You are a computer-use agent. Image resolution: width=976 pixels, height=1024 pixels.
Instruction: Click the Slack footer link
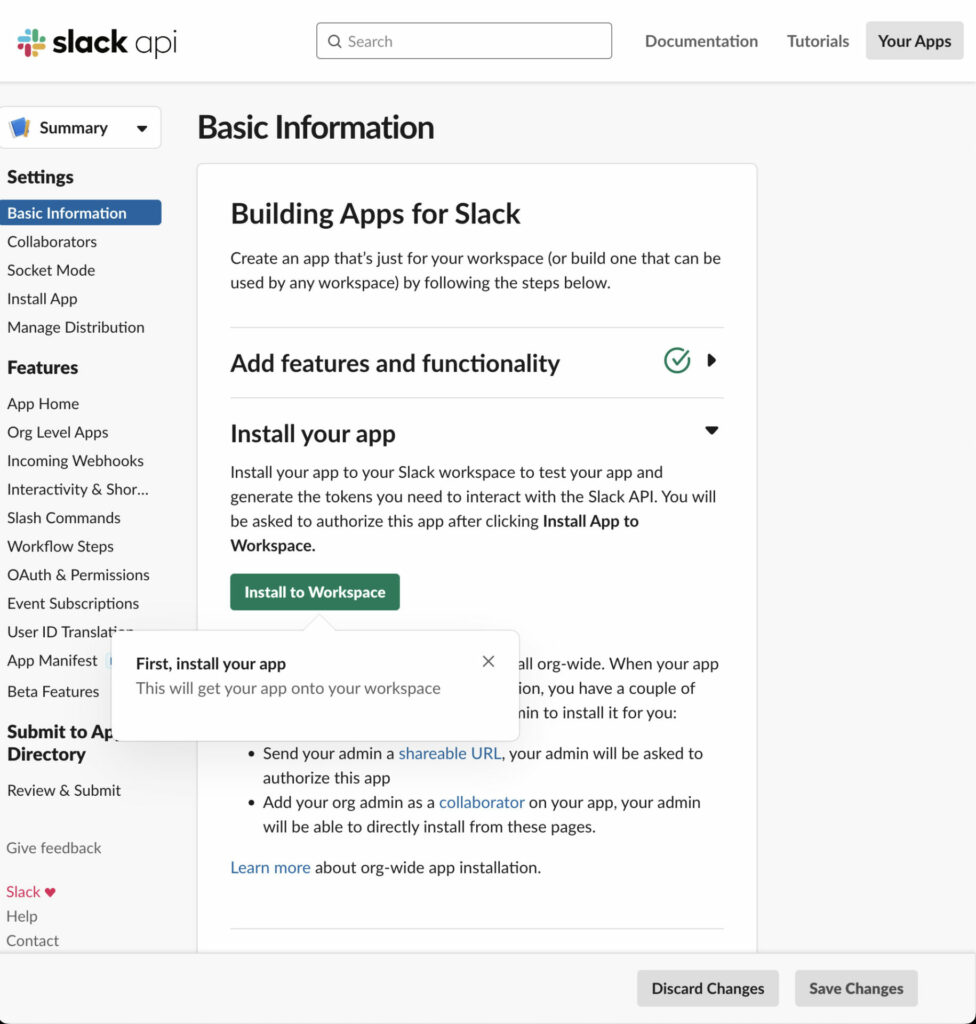point(24,892)
